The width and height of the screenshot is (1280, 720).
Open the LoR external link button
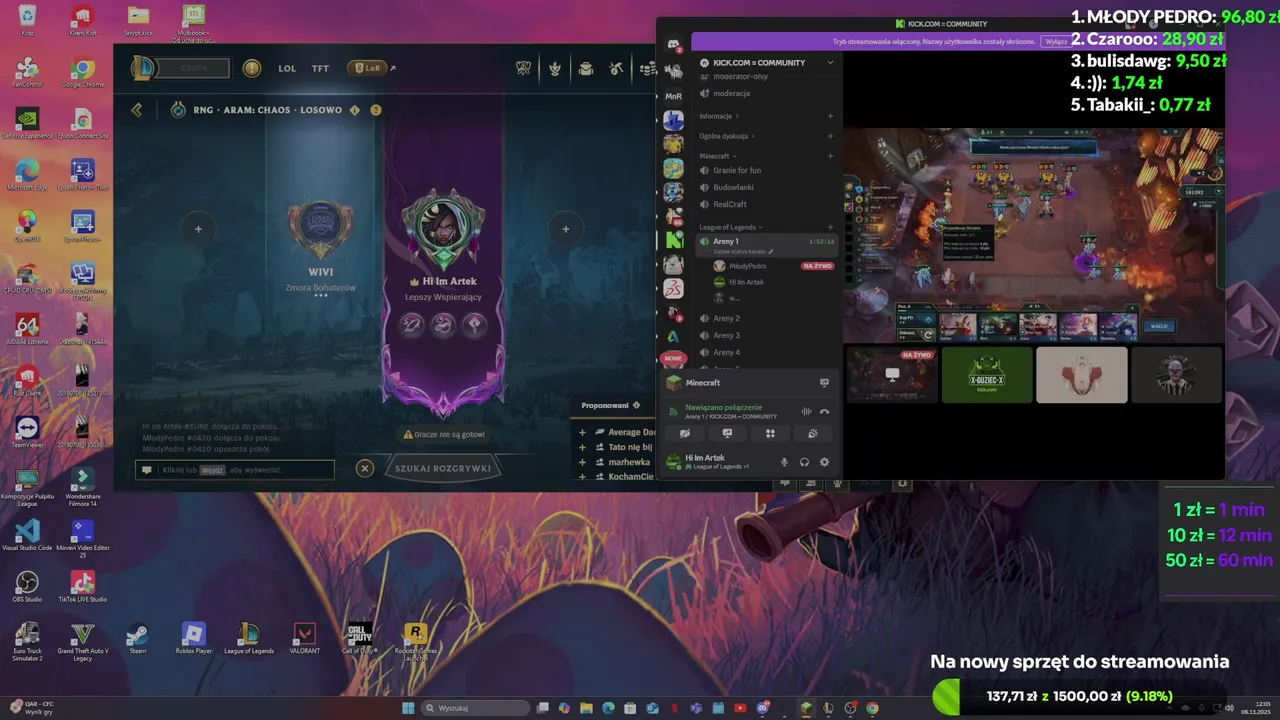tap(371, 68)
